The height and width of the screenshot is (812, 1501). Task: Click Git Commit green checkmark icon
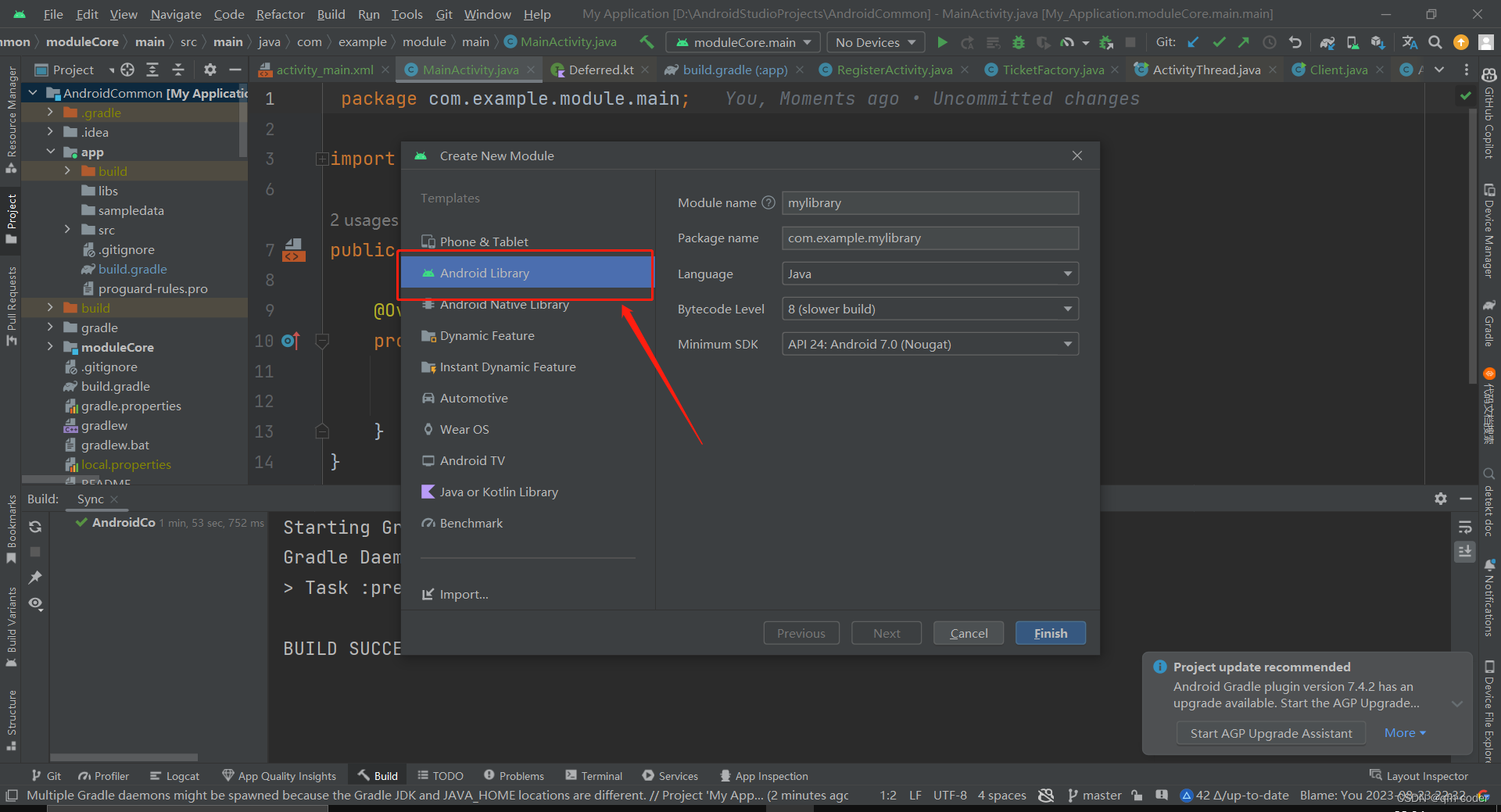coord(1219,42)
